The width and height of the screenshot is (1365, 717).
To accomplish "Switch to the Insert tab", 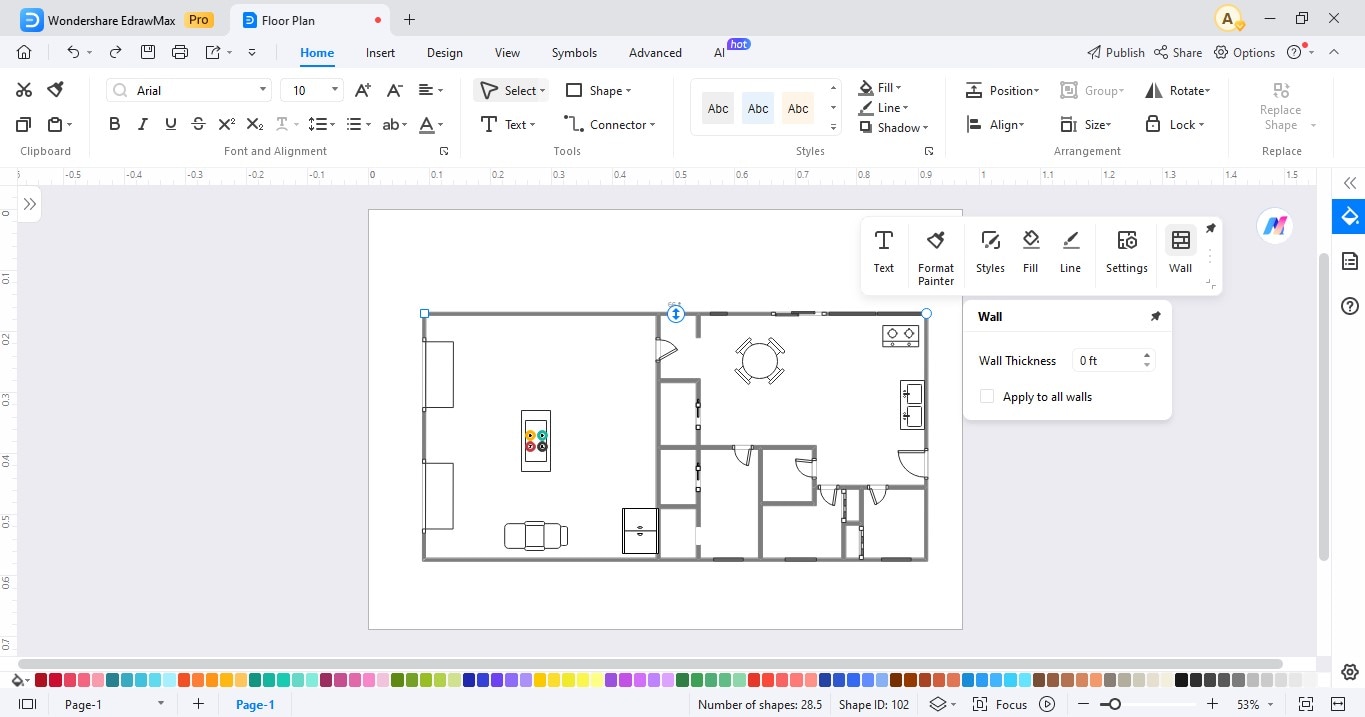I will pyautogui.click(x=380, y=53).
